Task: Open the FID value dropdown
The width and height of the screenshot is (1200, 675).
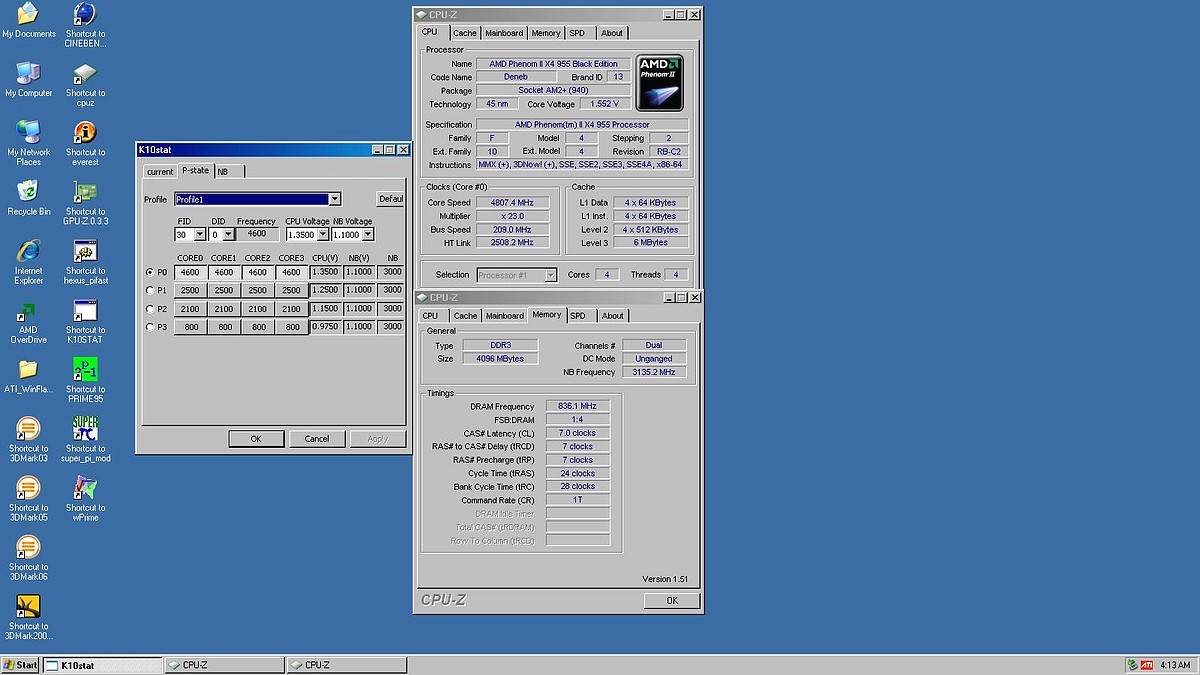Action: 200,235
